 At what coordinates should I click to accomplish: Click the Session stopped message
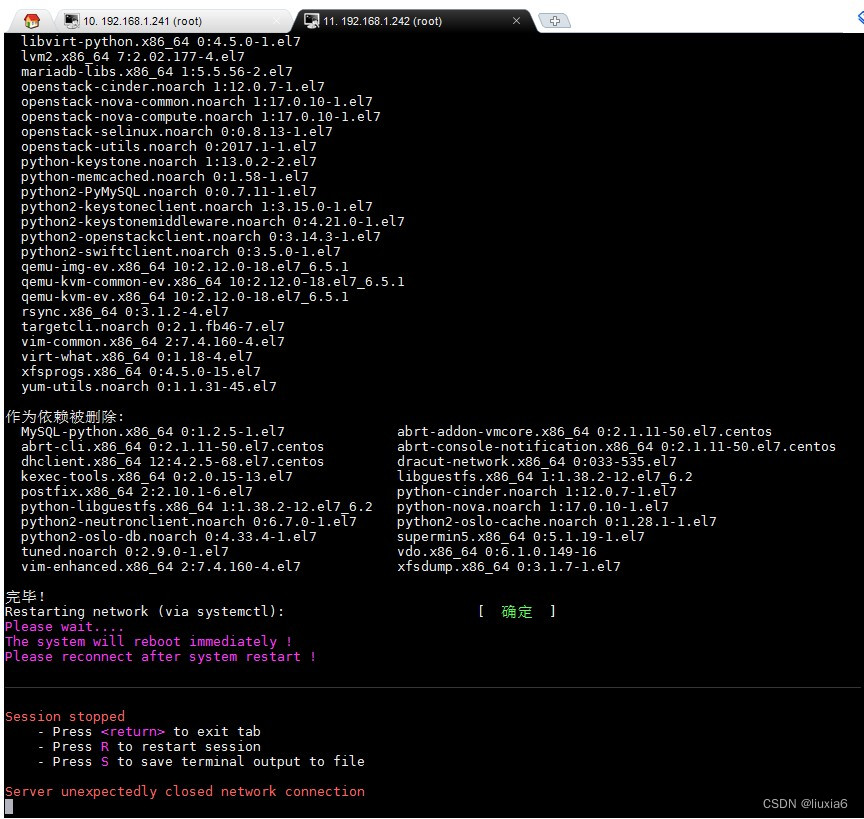tap(65, 716)
